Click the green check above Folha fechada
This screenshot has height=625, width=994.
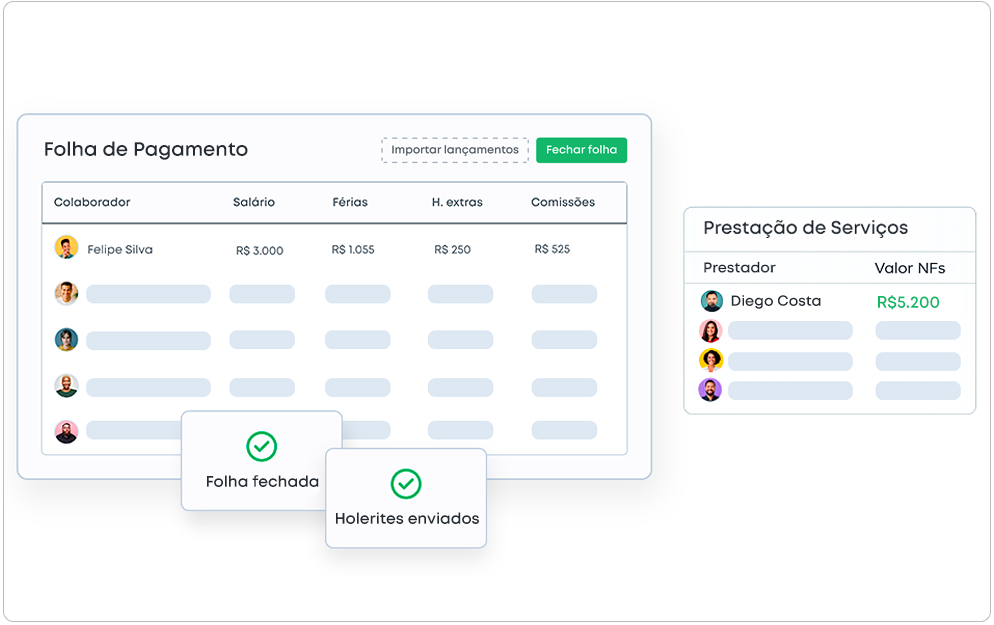pyautogui.click(x=261, y=446)
